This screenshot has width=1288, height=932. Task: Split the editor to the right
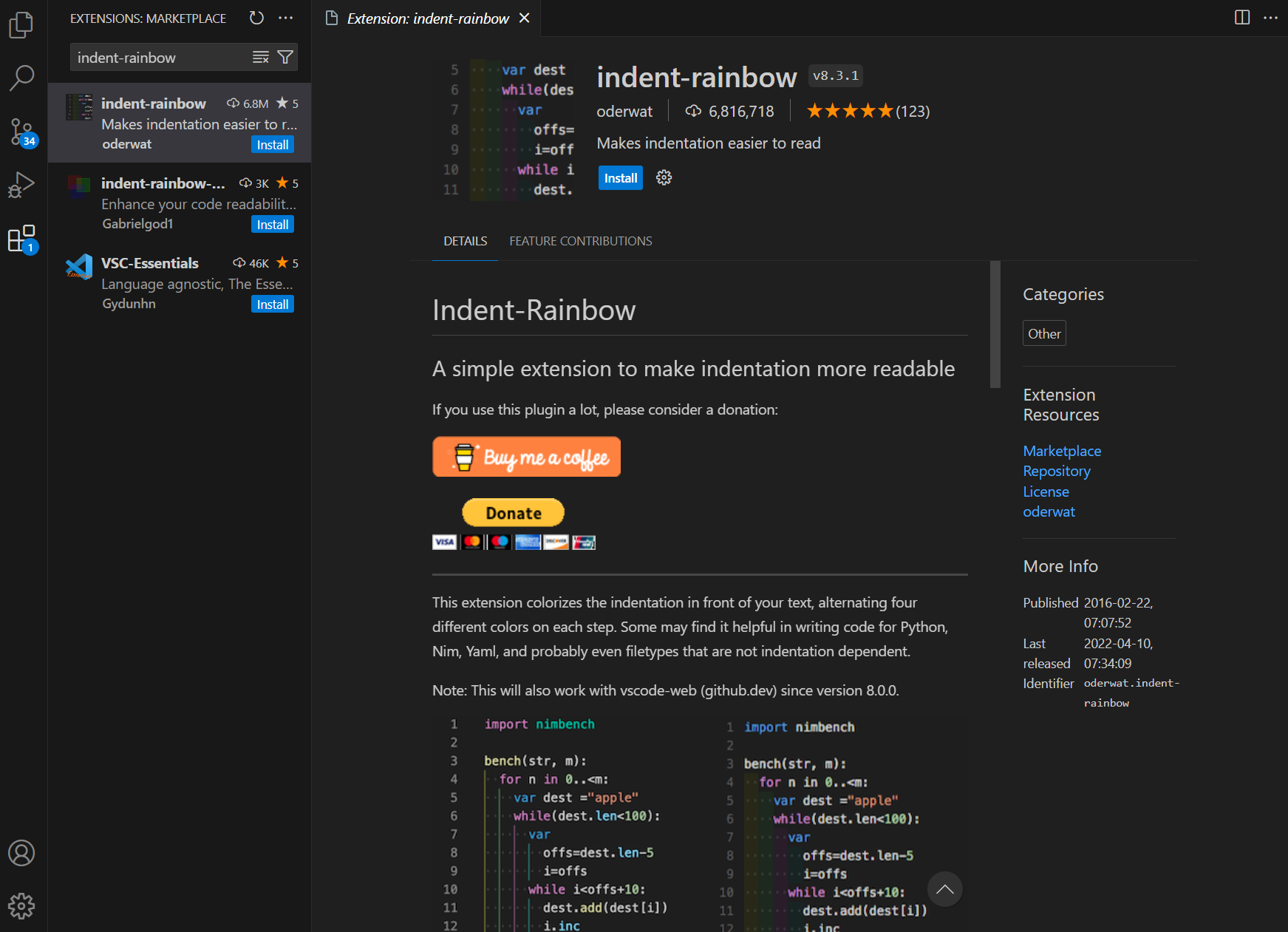[1242, 18]
